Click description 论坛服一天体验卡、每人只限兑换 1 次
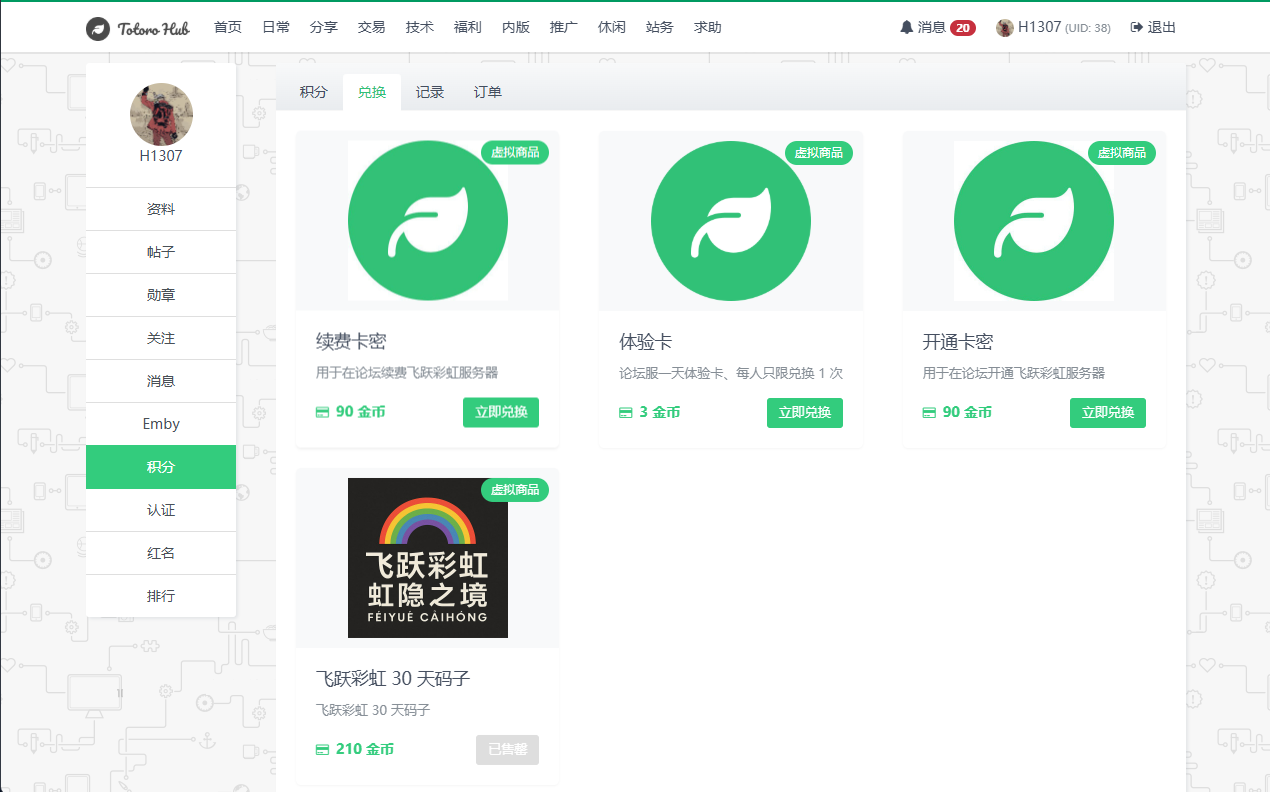Viewport: 1270px width, 792px height. pos(731,373)
